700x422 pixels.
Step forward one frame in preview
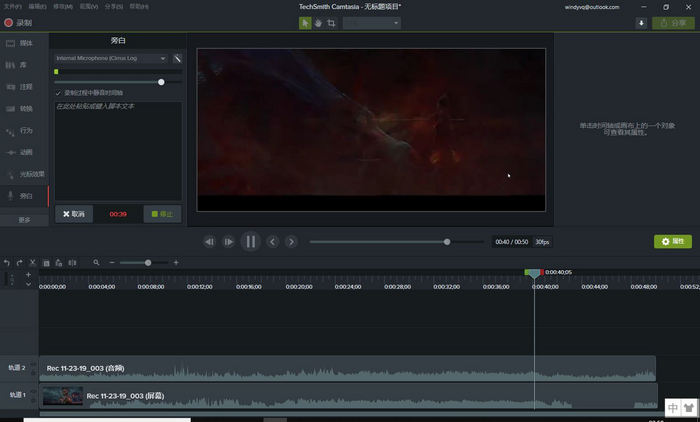pos(229,242)
